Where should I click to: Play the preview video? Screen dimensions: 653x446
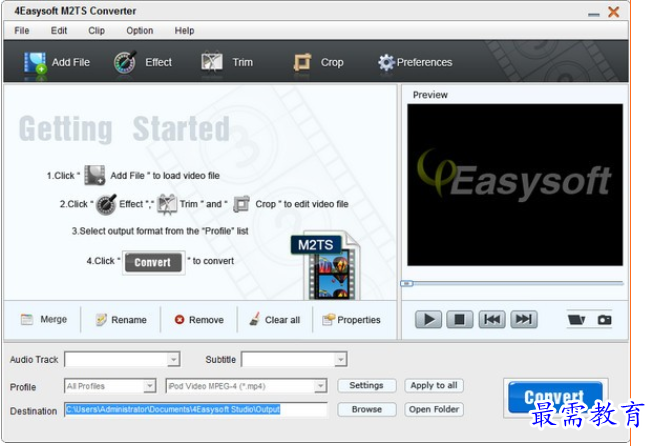[428, 320]
